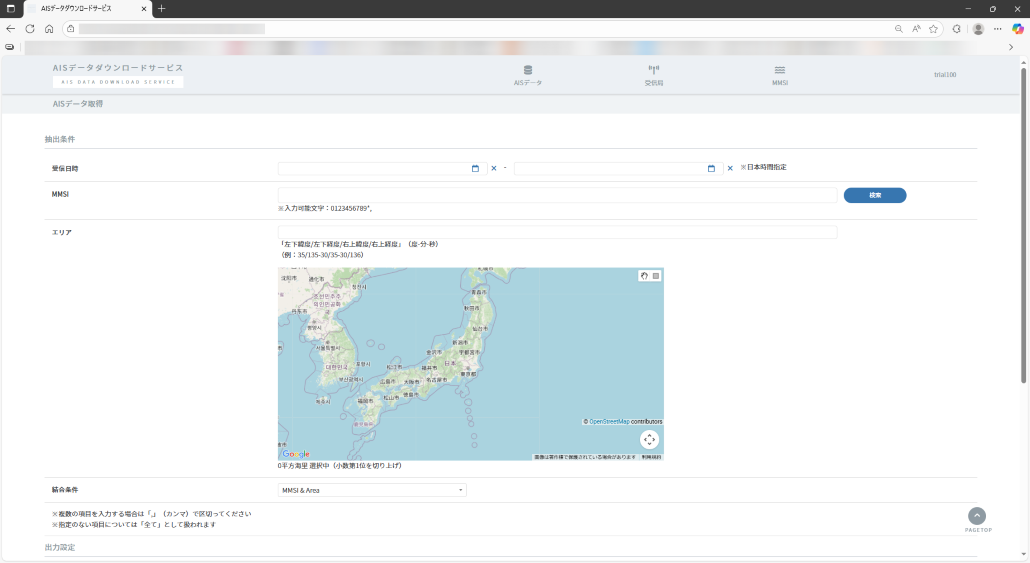Screen dimensions: 1030x563
Task: Click the PAGE TOP scroll-up button
Action: [977, 516]
